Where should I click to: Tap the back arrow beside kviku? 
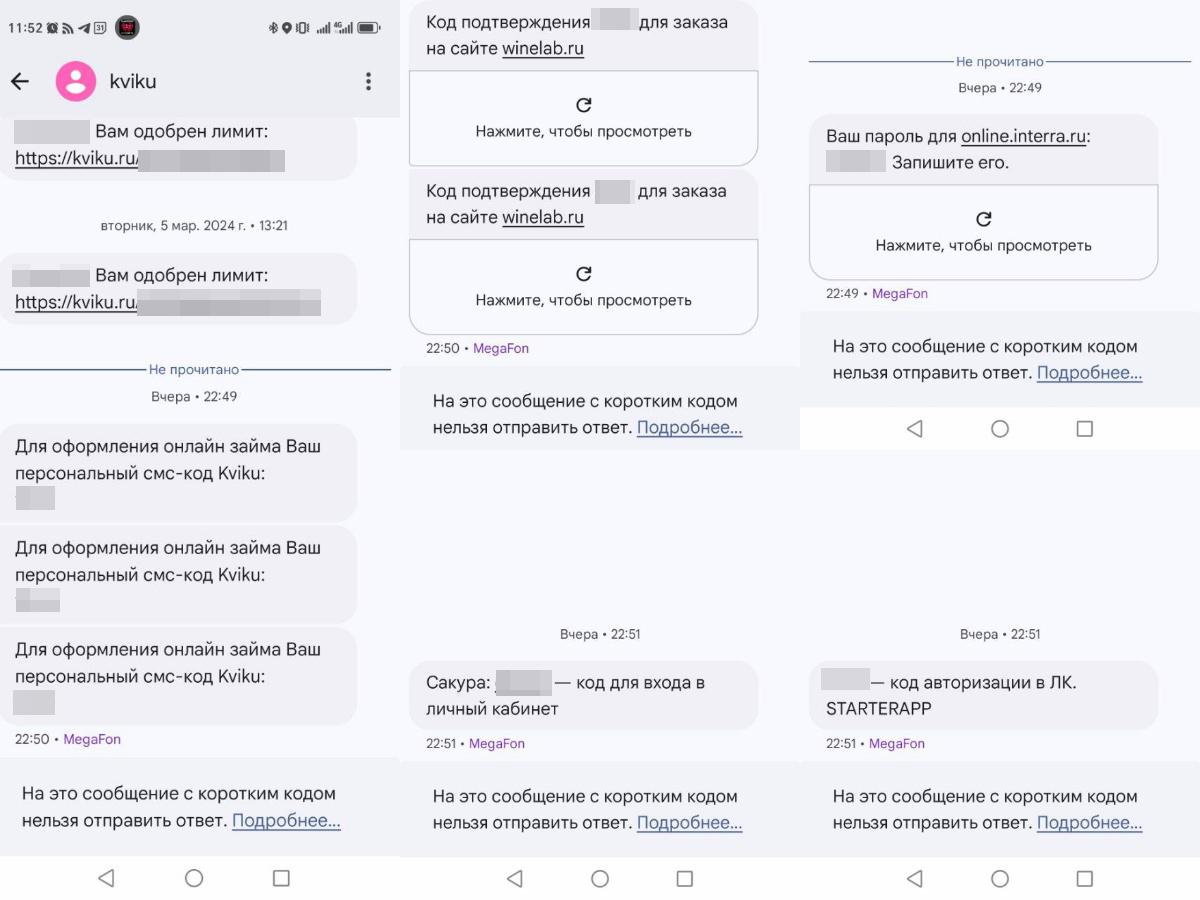point(20,82)
